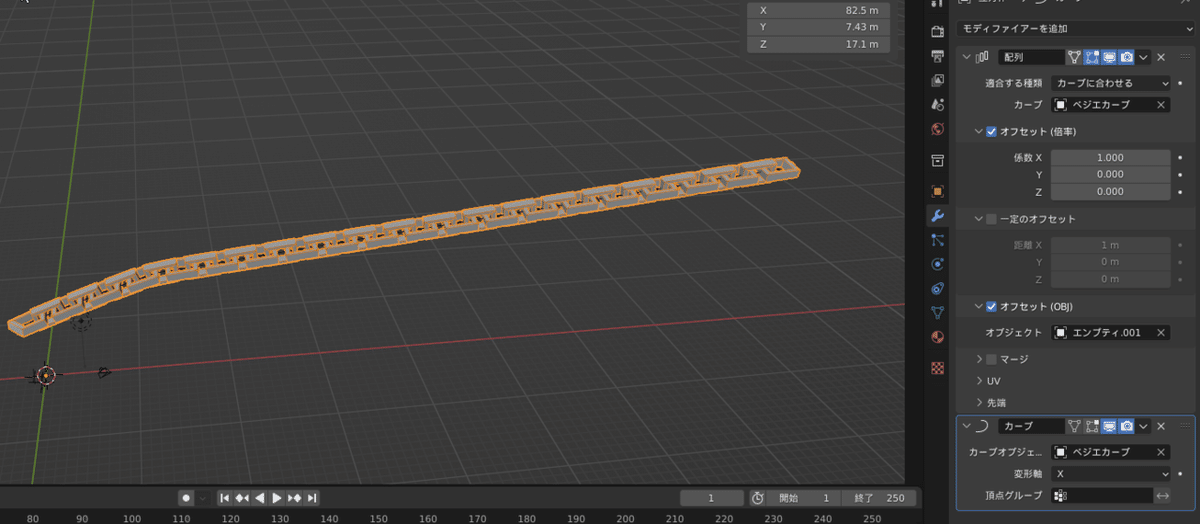The height and width of the screenshot is (524, 1200).
Task: Click the current frame number field
Action: click(x=711, y=497)
